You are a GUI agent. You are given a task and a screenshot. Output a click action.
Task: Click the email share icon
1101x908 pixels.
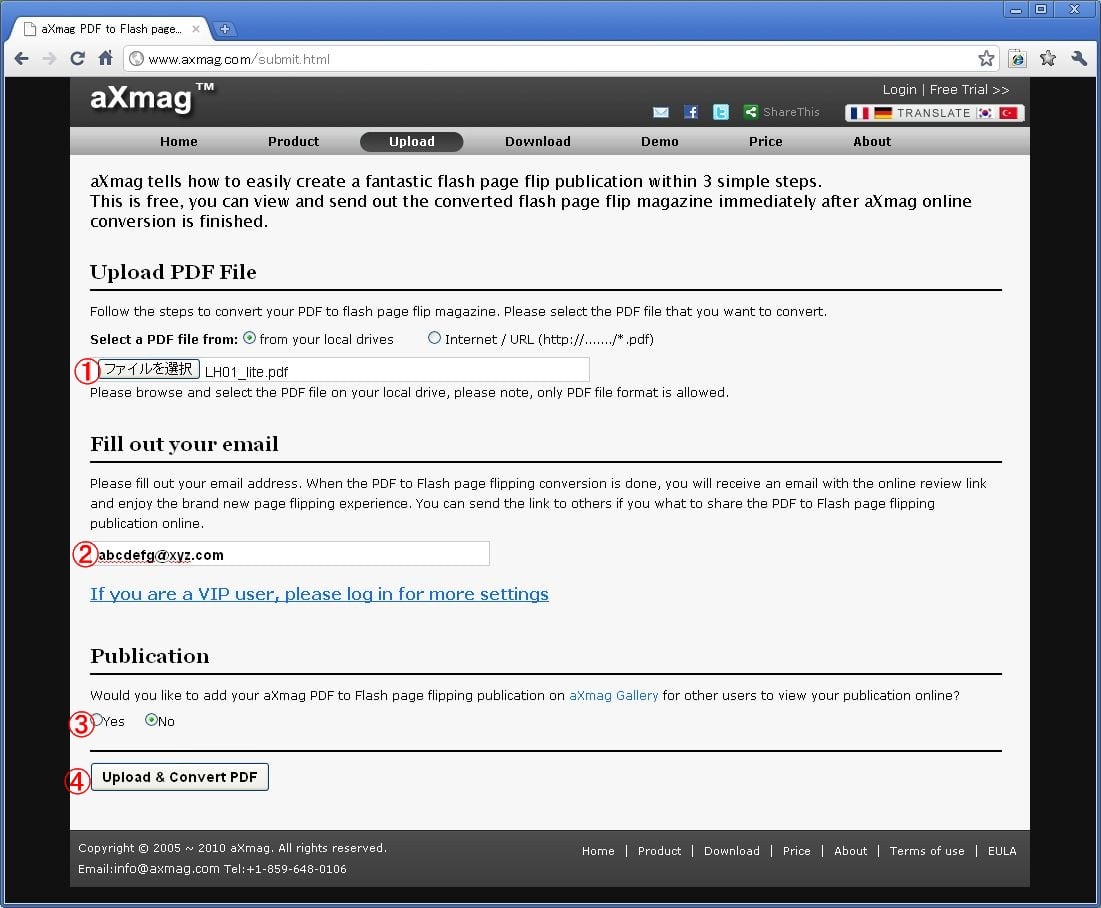(661, 113)
